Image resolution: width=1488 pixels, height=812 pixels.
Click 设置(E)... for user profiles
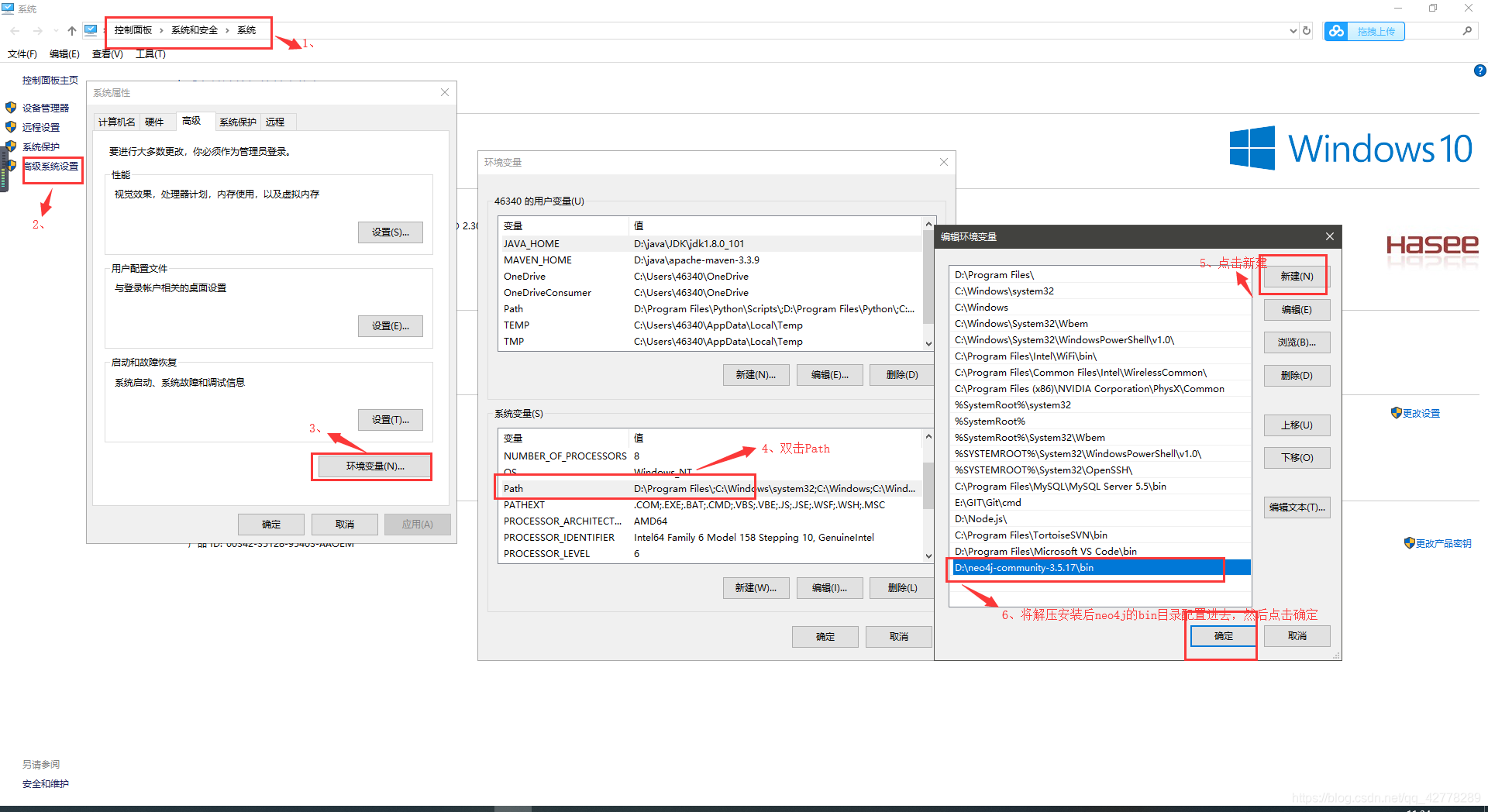click(x=390, y=326)
